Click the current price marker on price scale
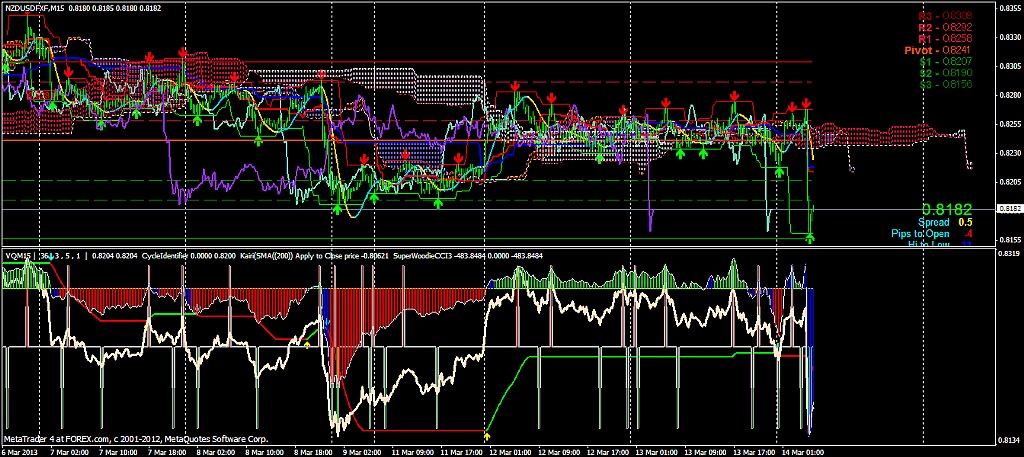Image resolution: width=1024 pixels, height=457 pixels. (x=1010, y=208)
